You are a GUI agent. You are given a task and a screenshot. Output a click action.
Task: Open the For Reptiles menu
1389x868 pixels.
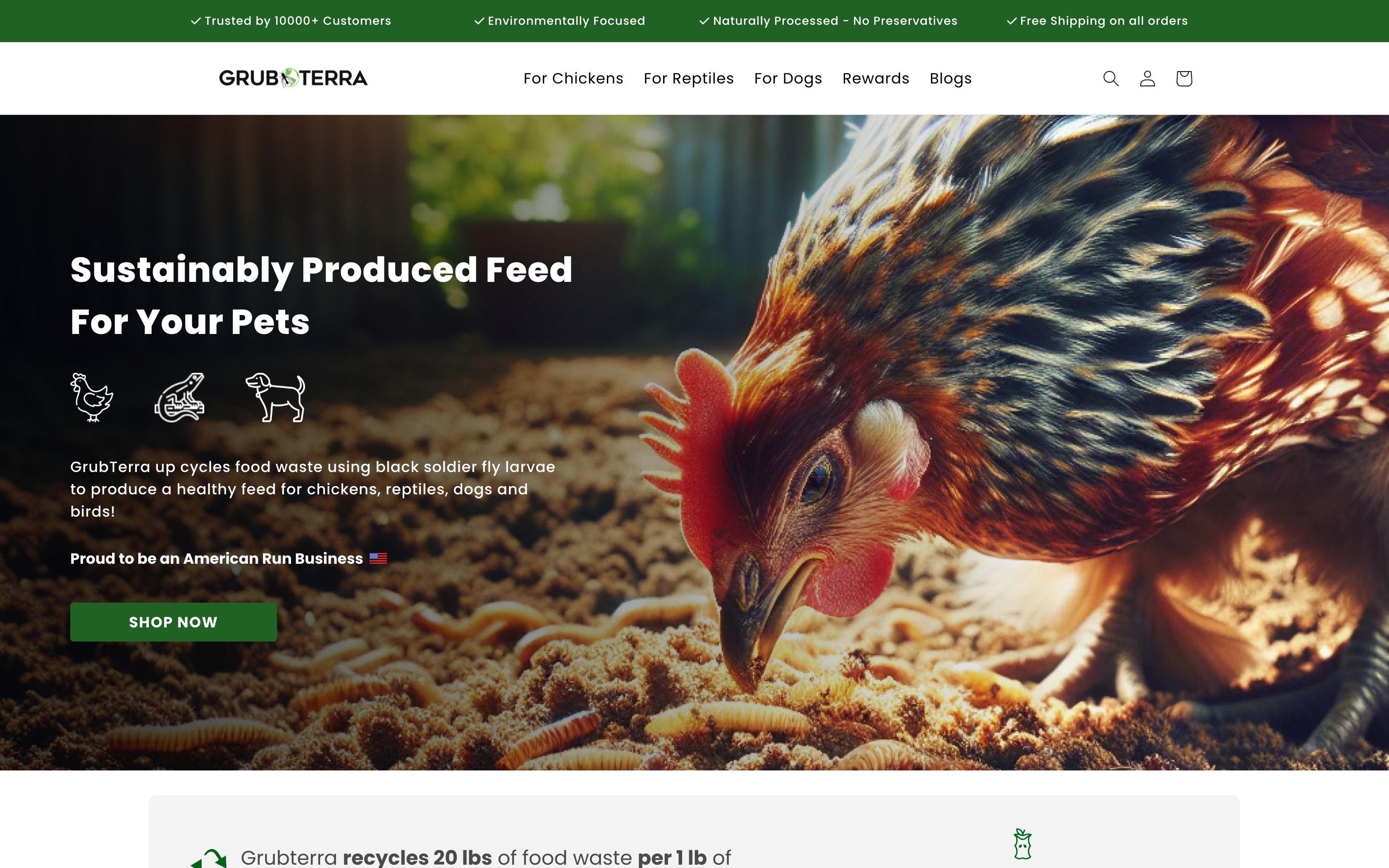[x=689, y=79]
